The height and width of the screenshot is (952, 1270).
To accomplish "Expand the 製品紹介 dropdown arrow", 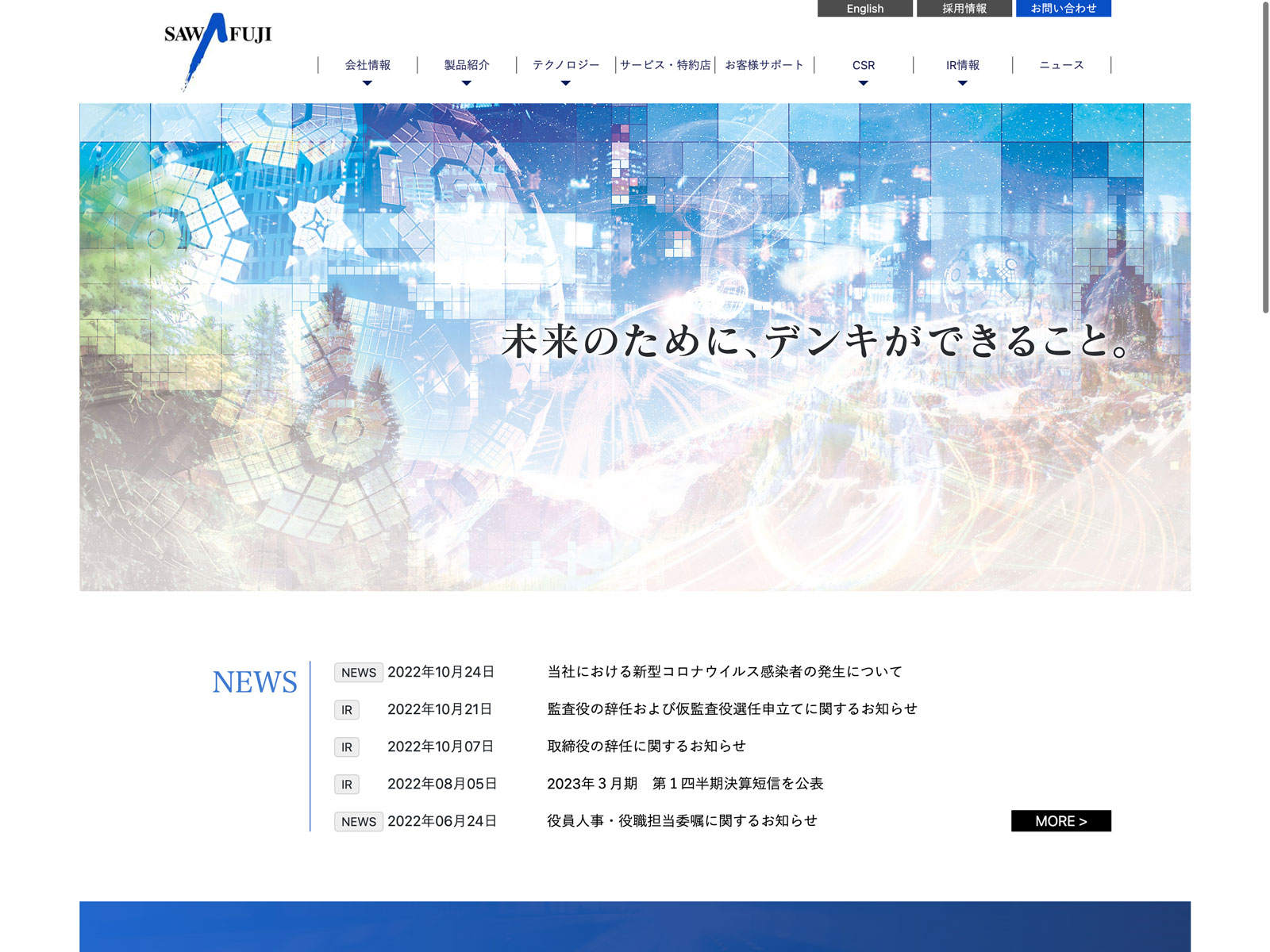I will 466,83.
